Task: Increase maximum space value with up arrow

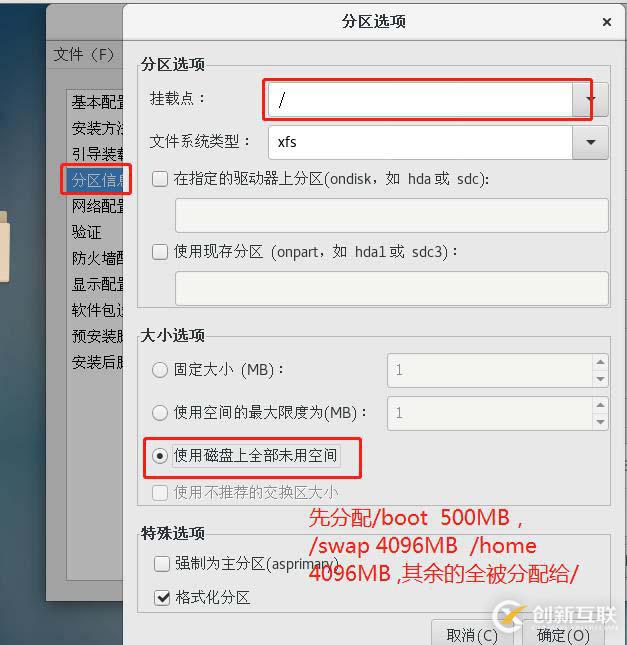Action: [x=600, y=405]
